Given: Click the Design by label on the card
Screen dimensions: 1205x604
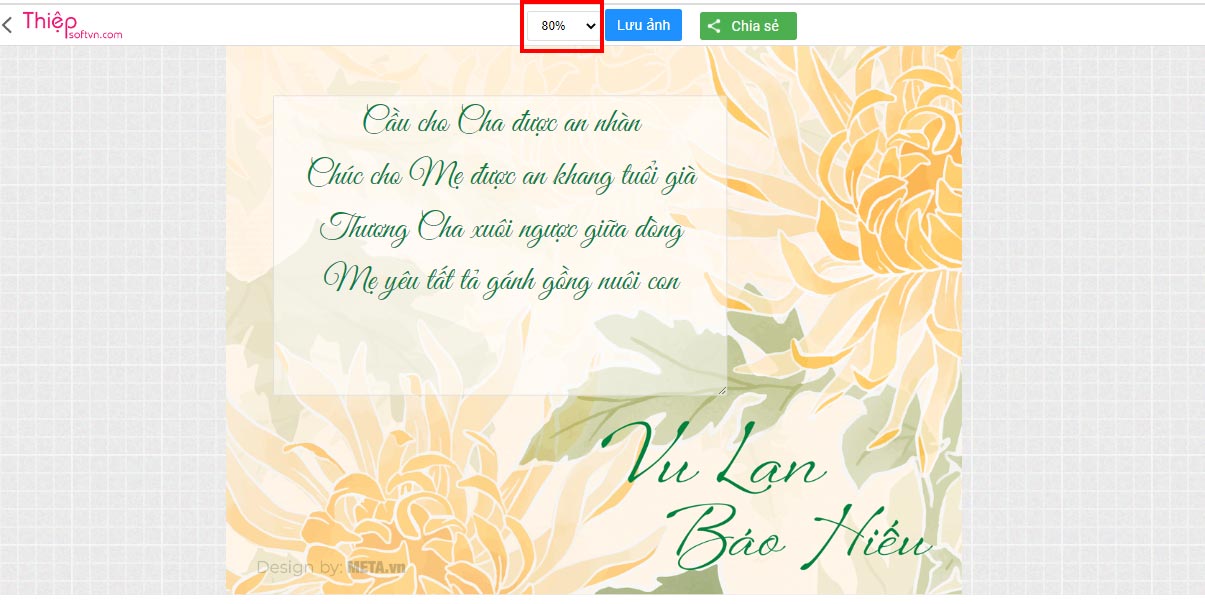Looking at the screenshot, I should point(295,566).
